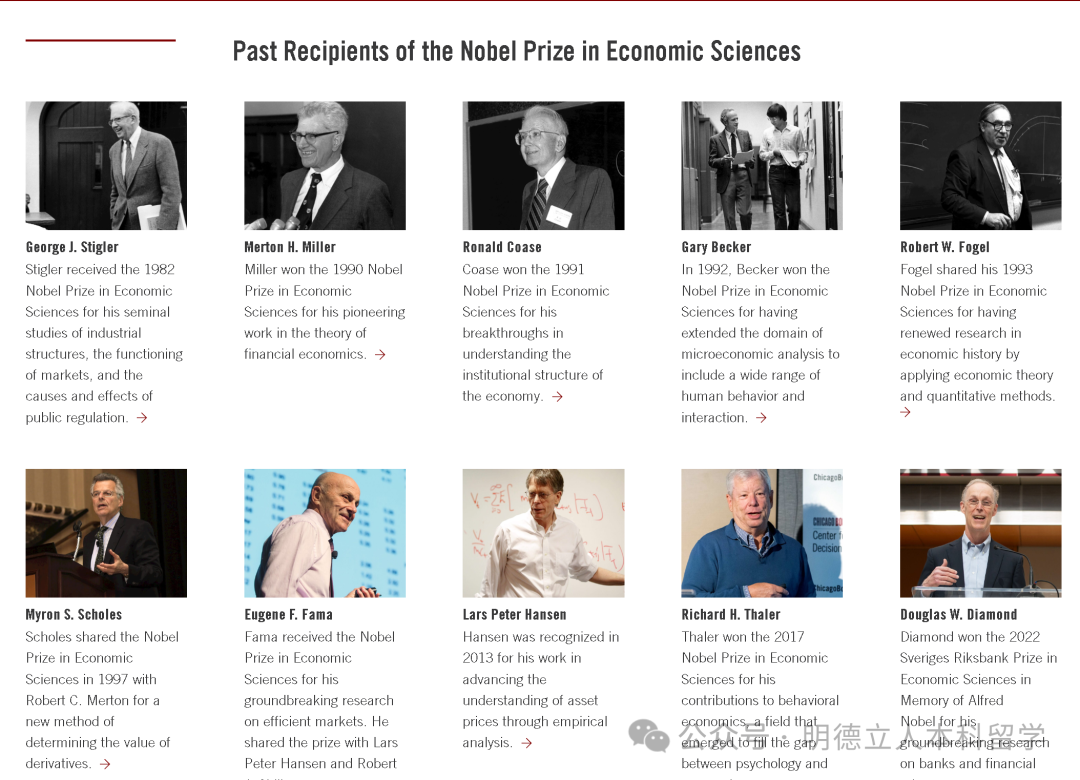1080x780 pixels.
Task: Go to the Lars Peter Hansen name link
Action: 514,615
